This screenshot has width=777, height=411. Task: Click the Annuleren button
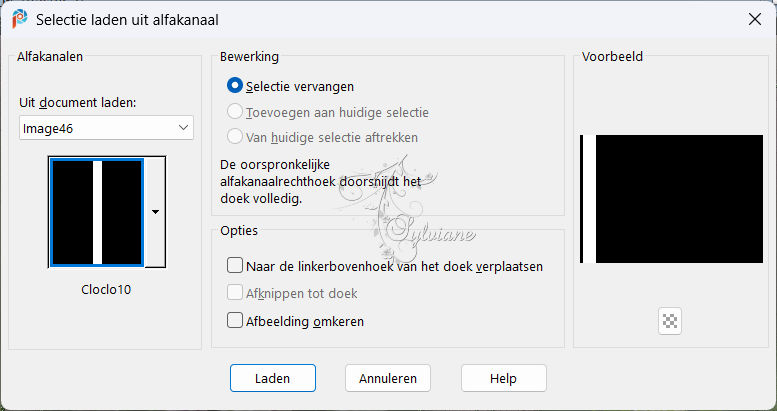point(388,378)
